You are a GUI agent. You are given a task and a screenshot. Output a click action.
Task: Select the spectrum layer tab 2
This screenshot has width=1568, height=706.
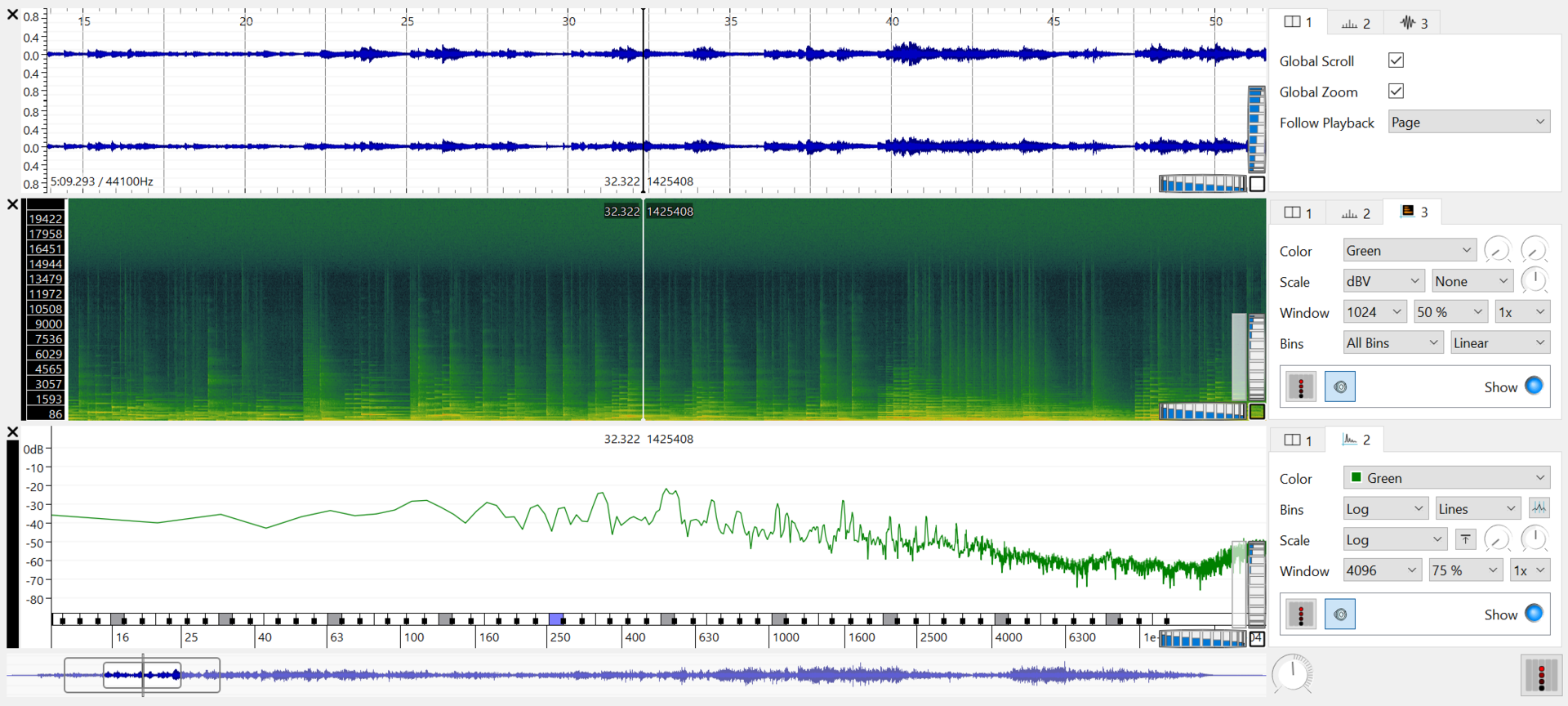coord(1356,440)
